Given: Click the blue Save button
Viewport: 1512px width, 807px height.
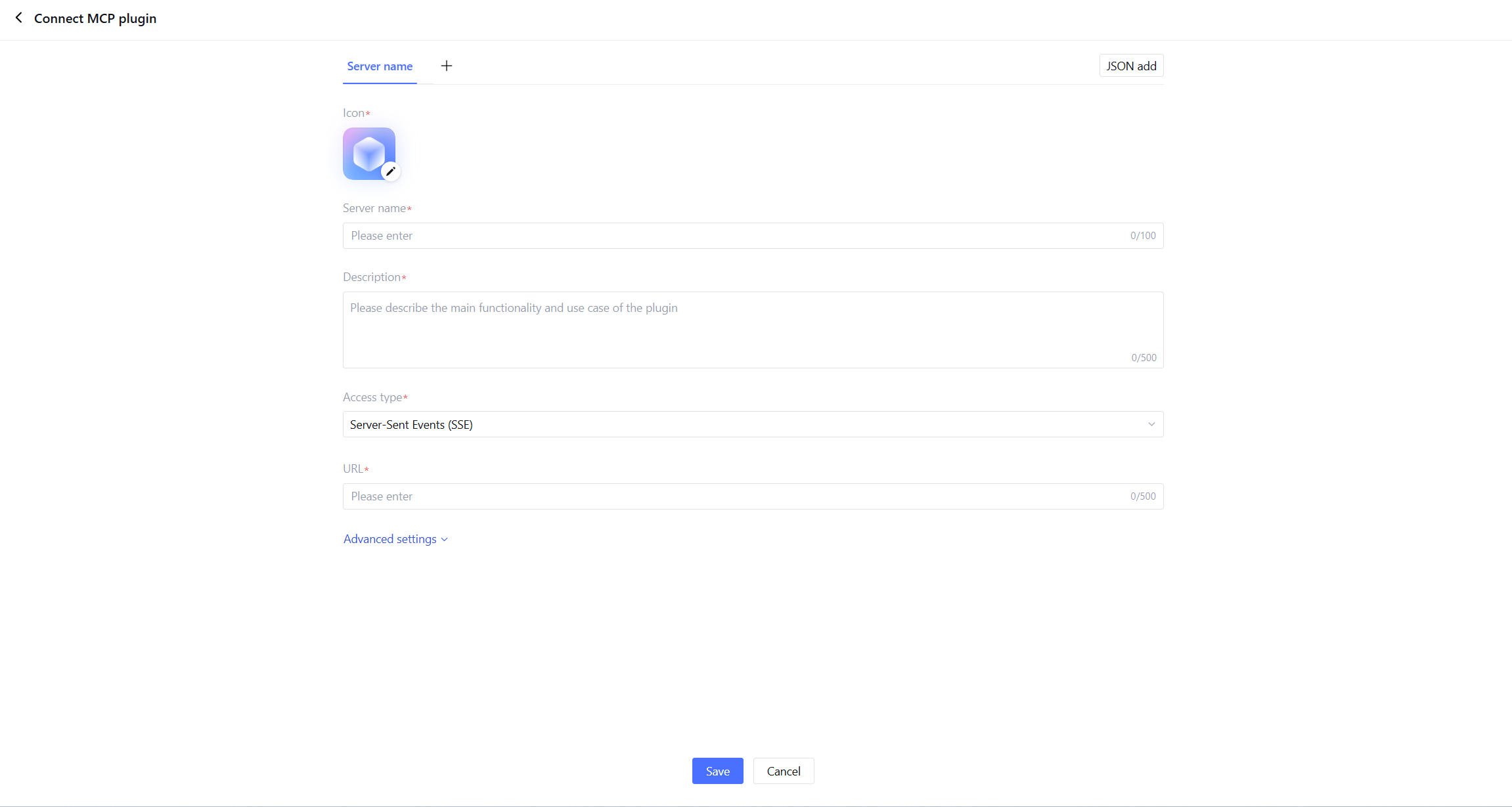Looking at the screenshot, I should (x=717, y=771).
